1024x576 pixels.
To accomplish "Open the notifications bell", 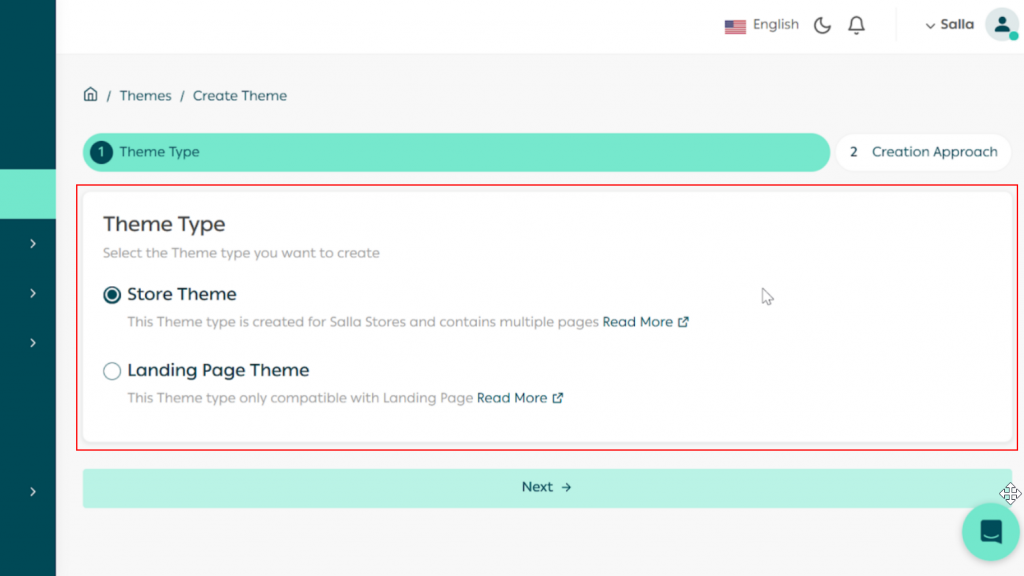I will 856,25.
